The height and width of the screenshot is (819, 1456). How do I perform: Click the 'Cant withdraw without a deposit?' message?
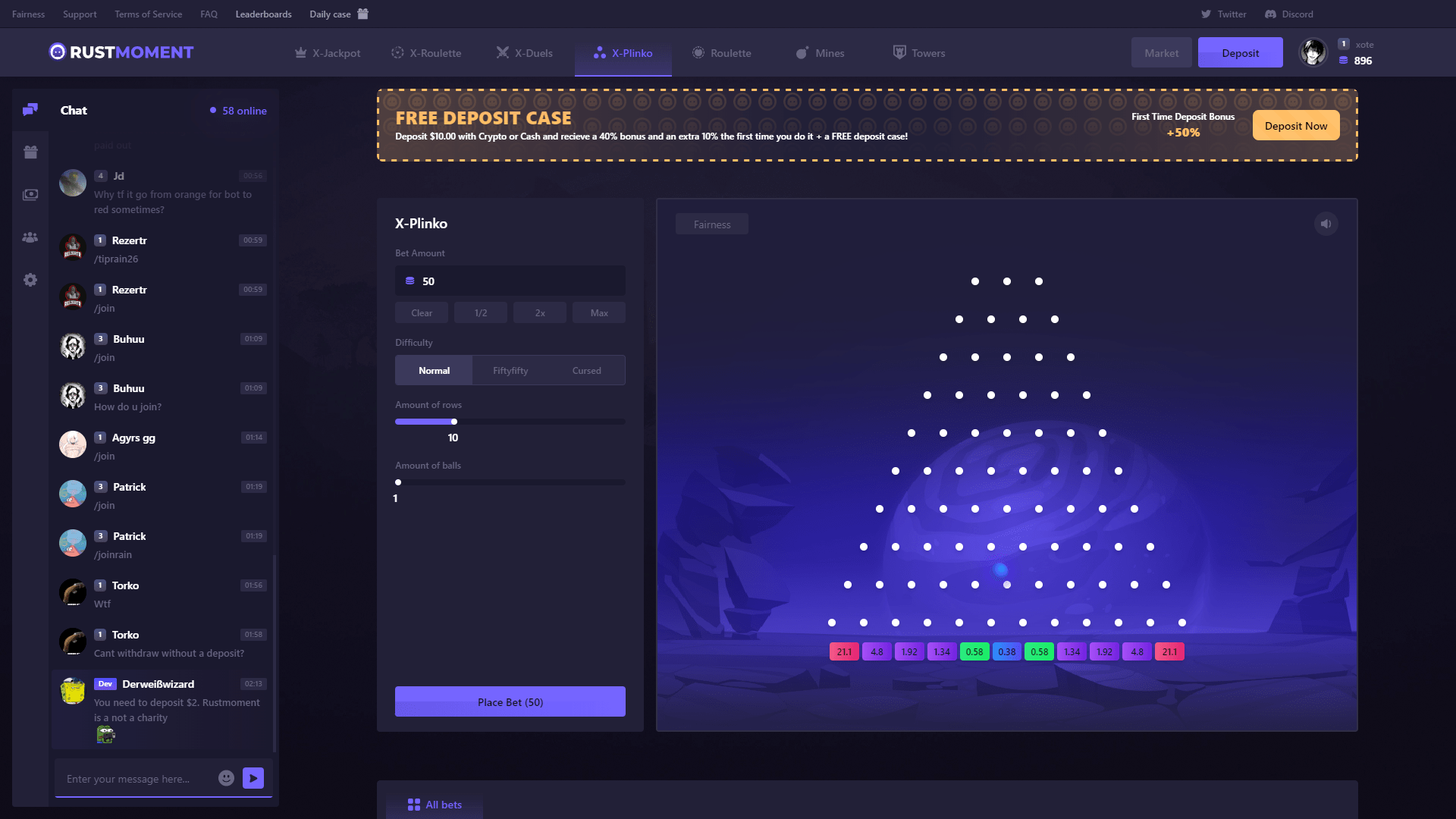(169, 653)
